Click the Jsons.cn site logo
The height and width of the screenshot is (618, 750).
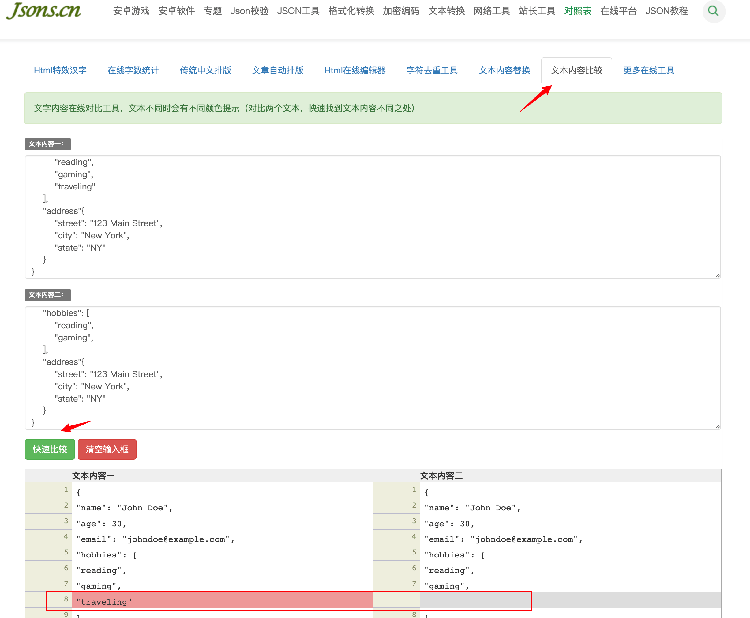point(44,10)
